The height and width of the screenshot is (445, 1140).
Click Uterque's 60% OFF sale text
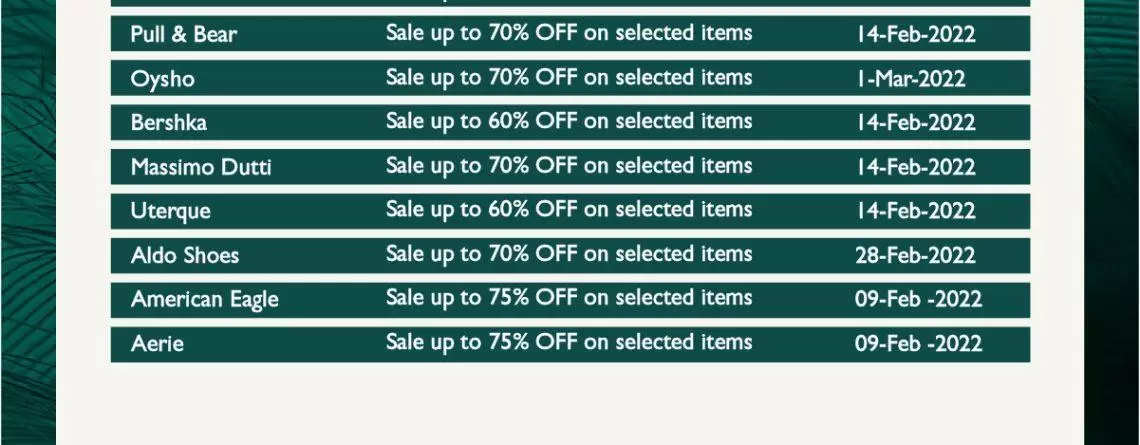click(x=569, y=210)
